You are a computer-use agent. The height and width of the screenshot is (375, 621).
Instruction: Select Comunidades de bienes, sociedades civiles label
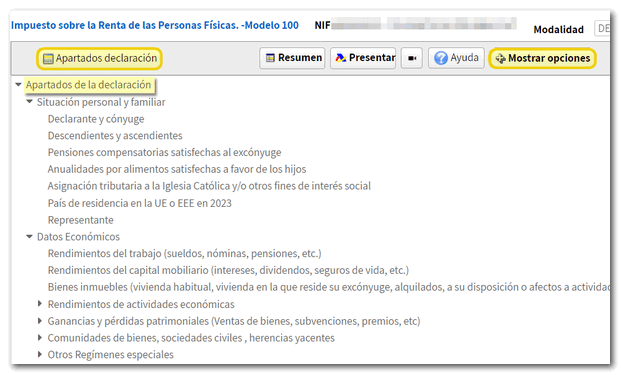coord(191,338)
